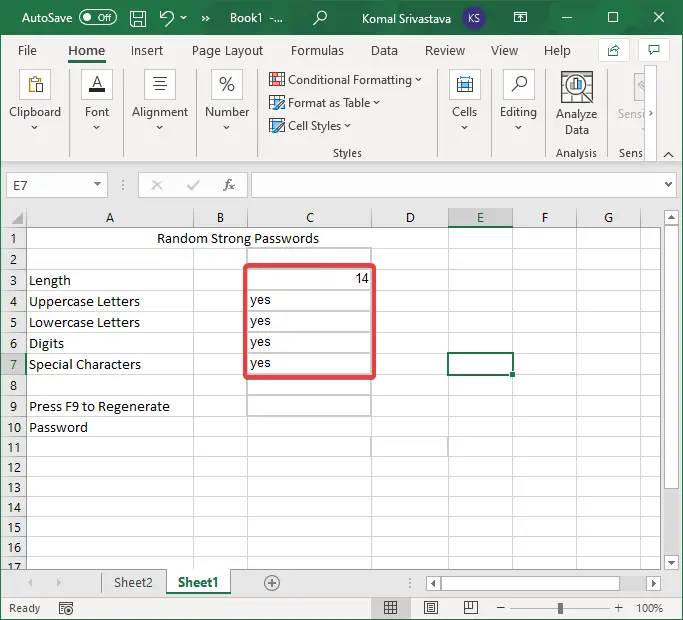The width and height of the screenshot is (683, 620).
Task: Click the Undo arrow icon
Action: (x=166, y=18)
